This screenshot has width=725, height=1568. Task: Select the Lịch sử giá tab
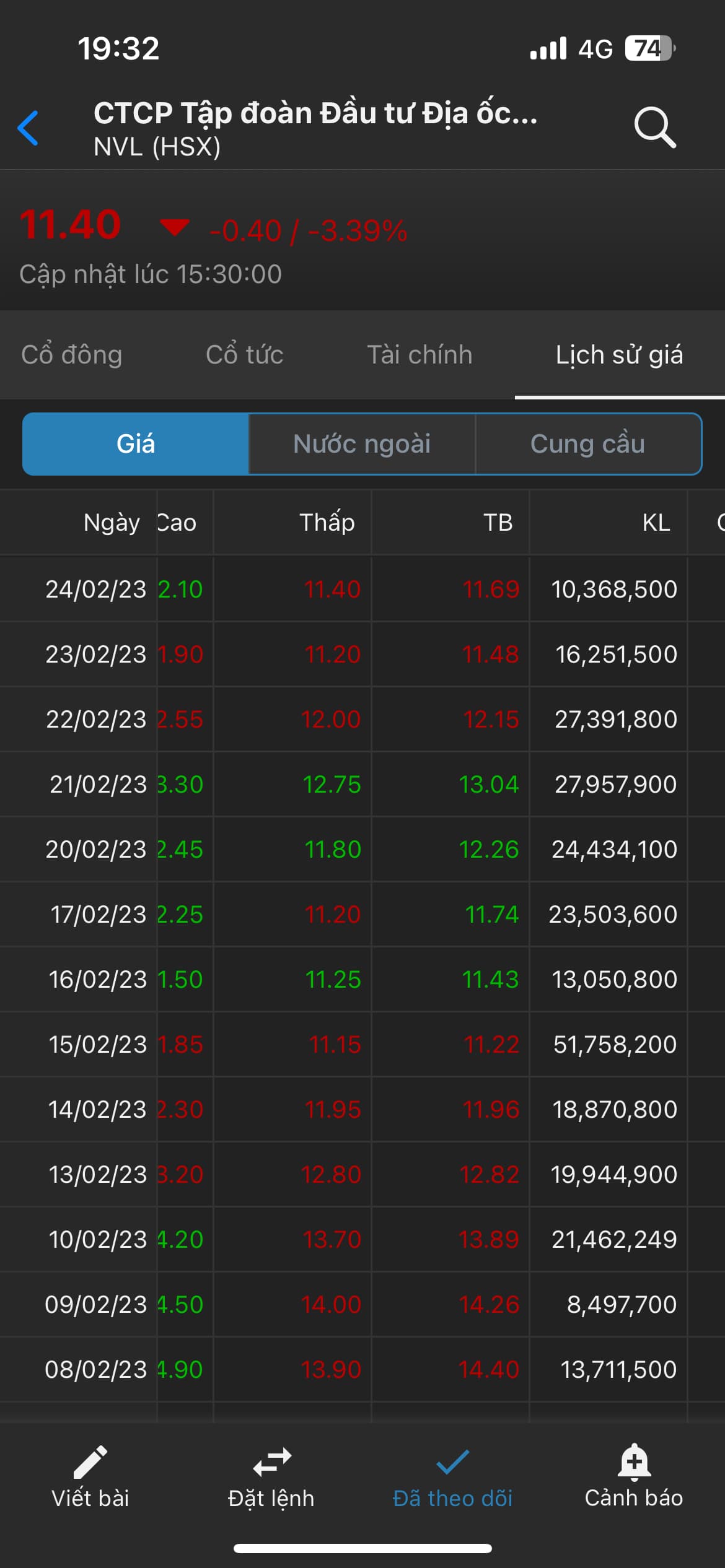click(619, 355)
